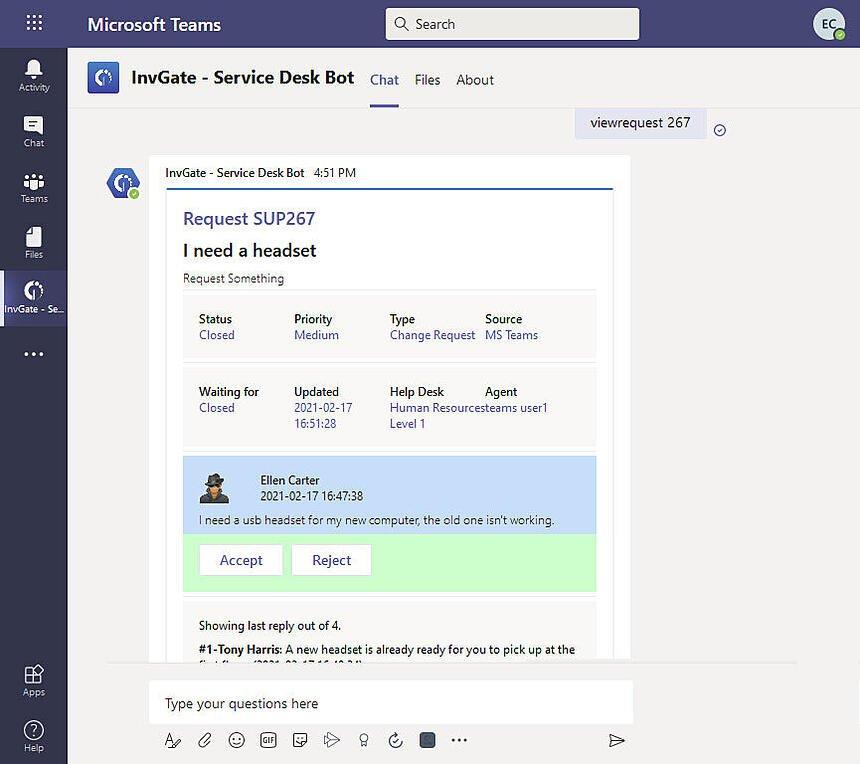Click the dark square app icon in compose bar
Viewport: 860px width, 764px height.
point(427,740)
